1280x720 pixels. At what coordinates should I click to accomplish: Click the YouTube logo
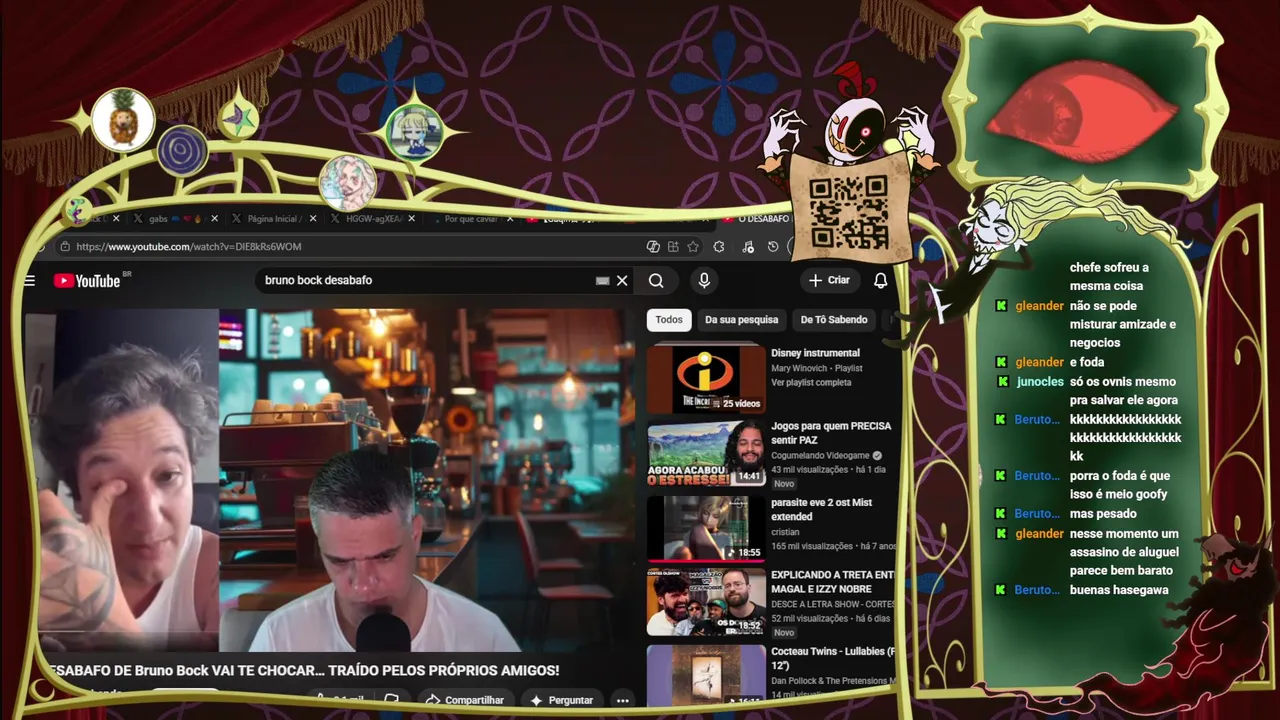[87, 281]
